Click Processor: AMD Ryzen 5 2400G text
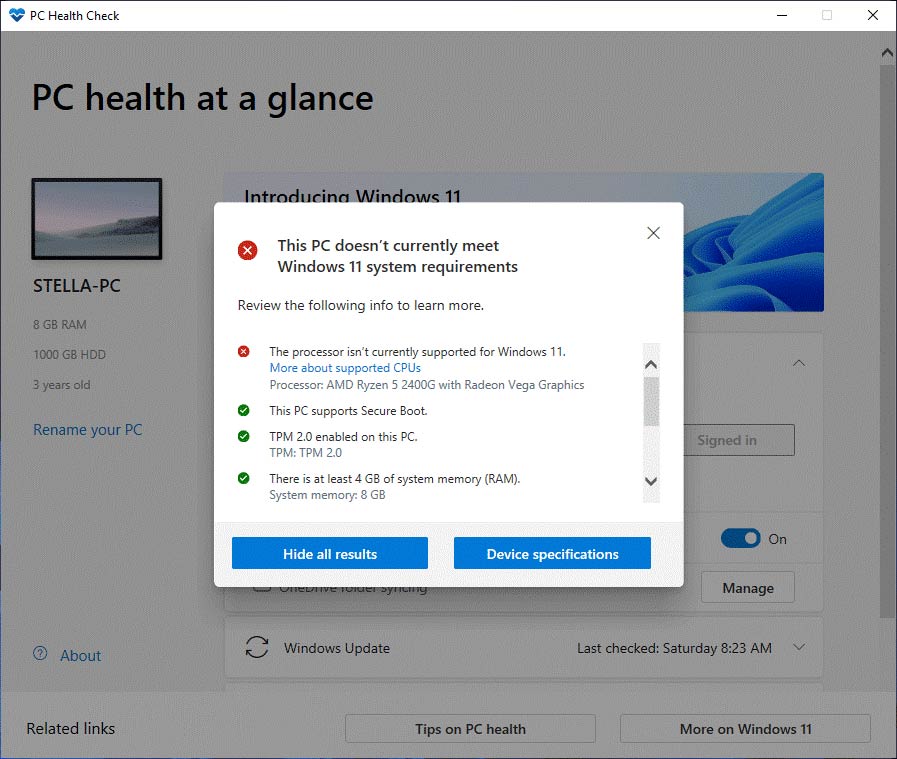 [x=427, y=385]
